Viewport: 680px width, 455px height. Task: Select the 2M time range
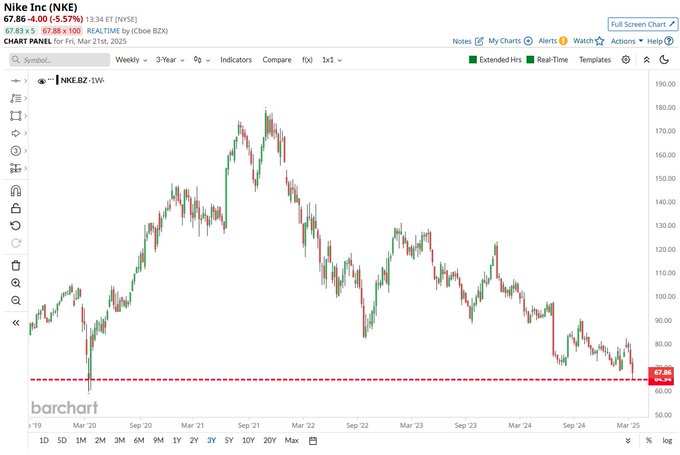pyautogui.click(x=100, y=441)
